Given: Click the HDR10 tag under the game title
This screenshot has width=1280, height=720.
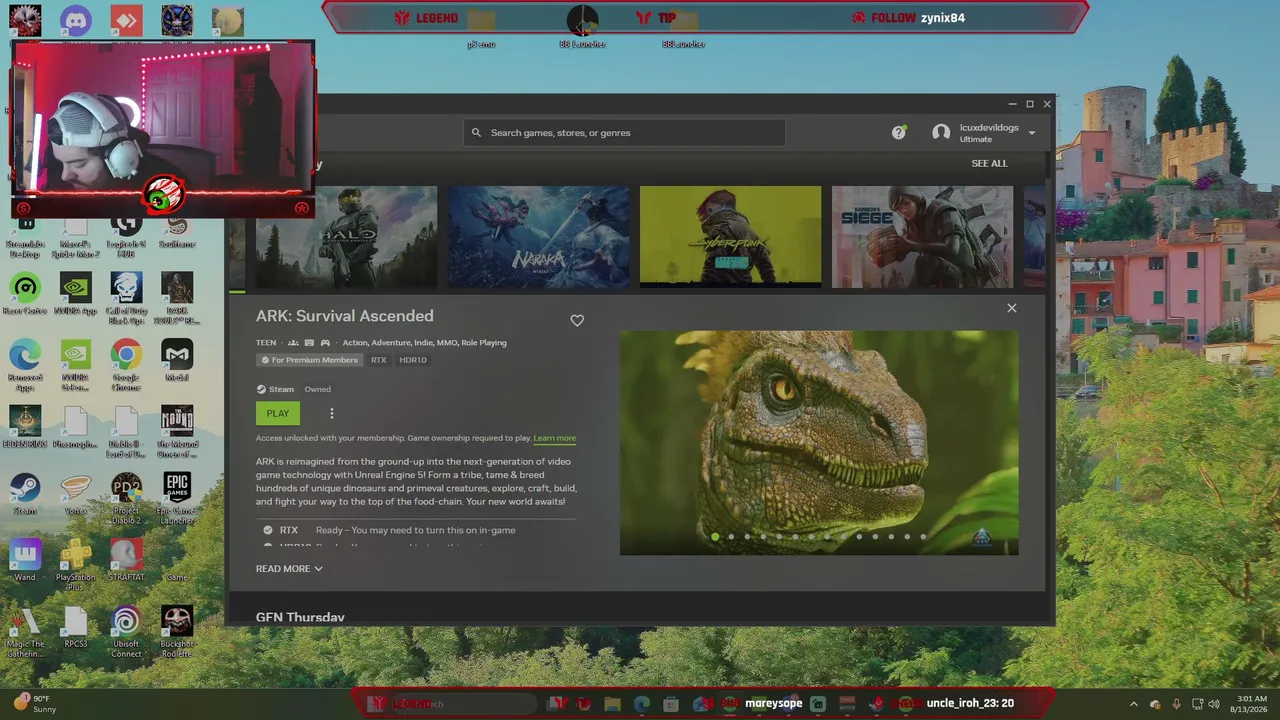Looking at the screenshot, I should click(x=413, y=360).
